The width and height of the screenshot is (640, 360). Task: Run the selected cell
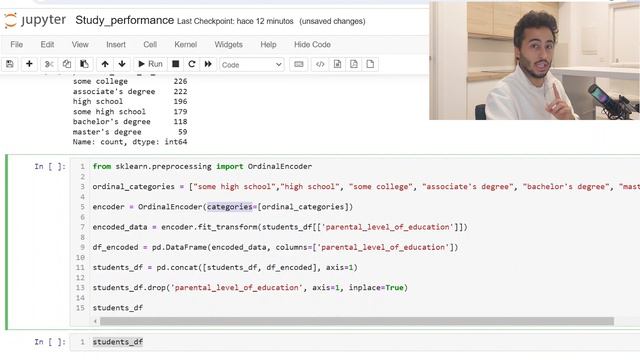tap(150, 64)
